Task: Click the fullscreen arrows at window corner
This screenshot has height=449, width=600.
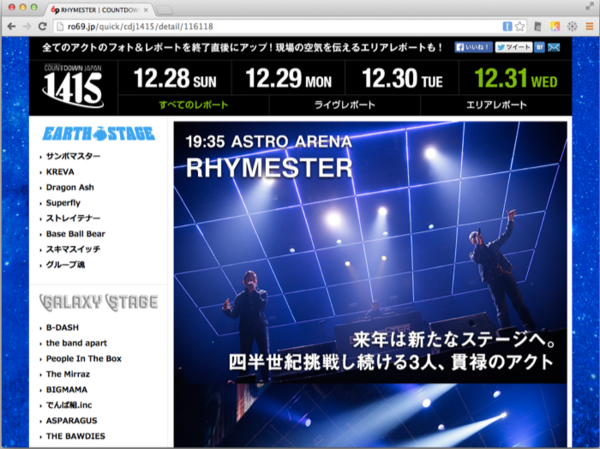Action: (589, 6)
